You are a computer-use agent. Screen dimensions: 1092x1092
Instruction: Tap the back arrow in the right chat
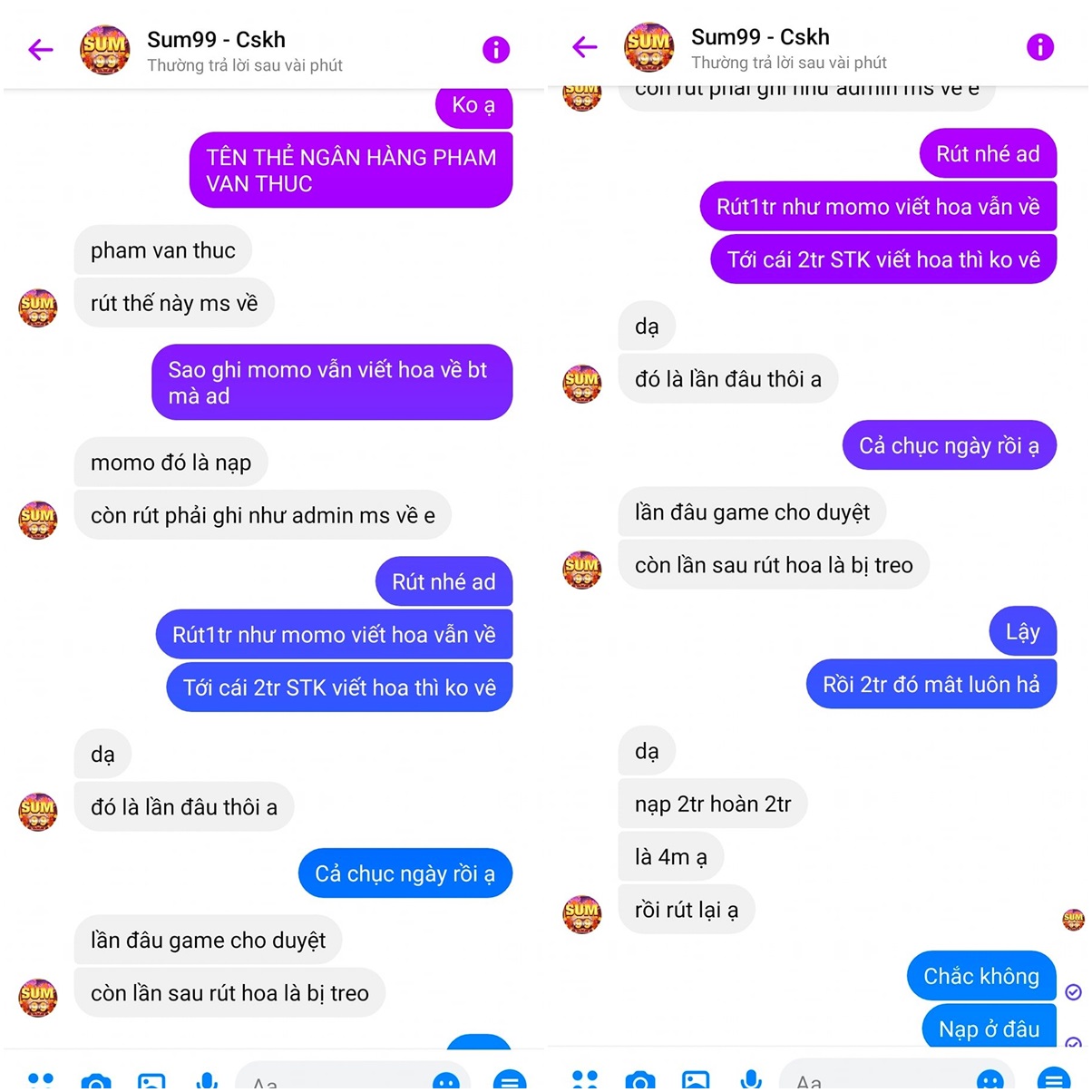coord(585,46)
